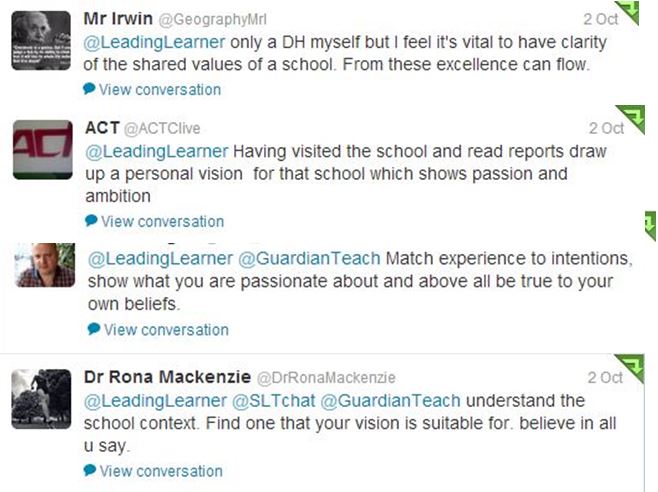Click the third tweet's profile photo

(x=44, y=264)
